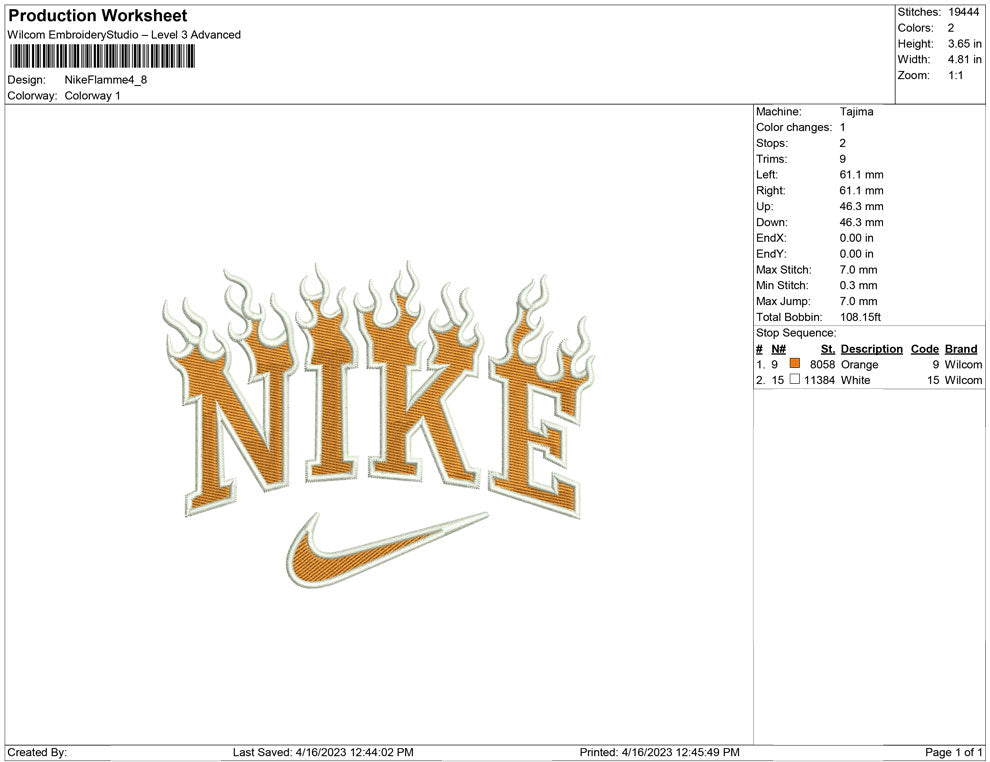Click the Wilcom EmbroideryStudio Level 3 Advanced subtitle

pos(124,35)
